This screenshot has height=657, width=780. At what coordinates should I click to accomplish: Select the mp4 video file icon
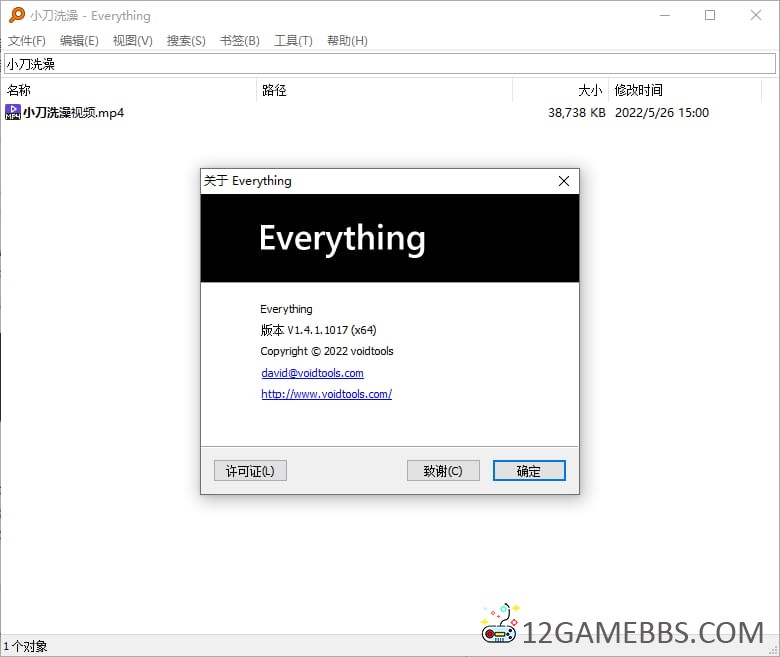coord(13,112)
